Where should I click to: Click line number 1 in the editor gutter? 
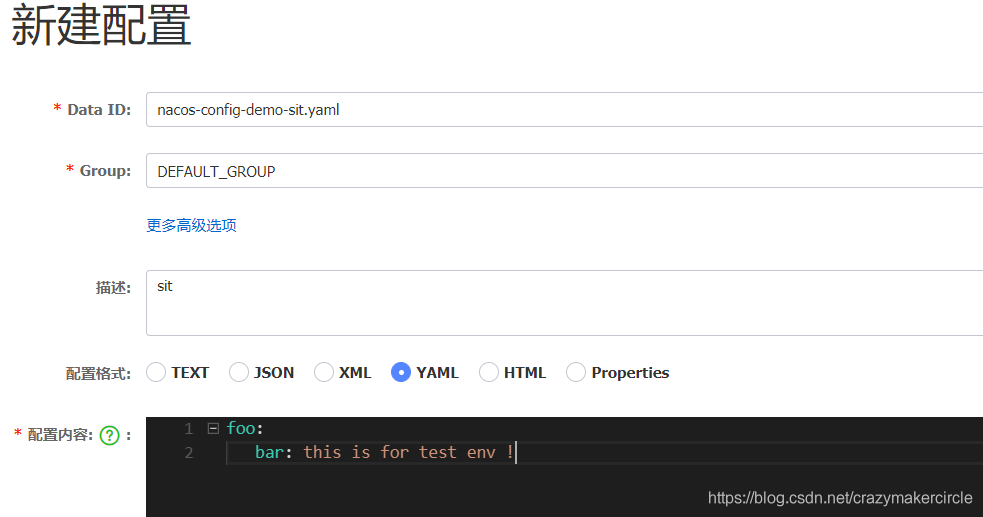point(187,428)
